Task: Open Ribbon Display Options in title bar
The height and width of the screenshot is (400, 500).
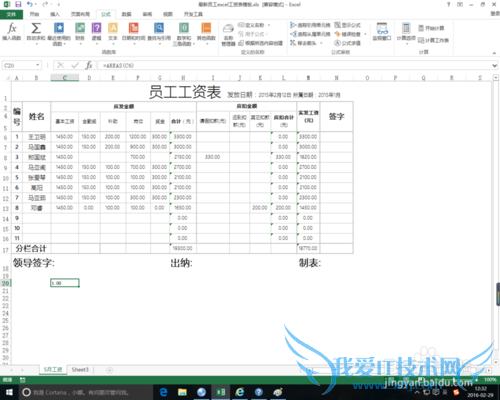Action: 460,4
